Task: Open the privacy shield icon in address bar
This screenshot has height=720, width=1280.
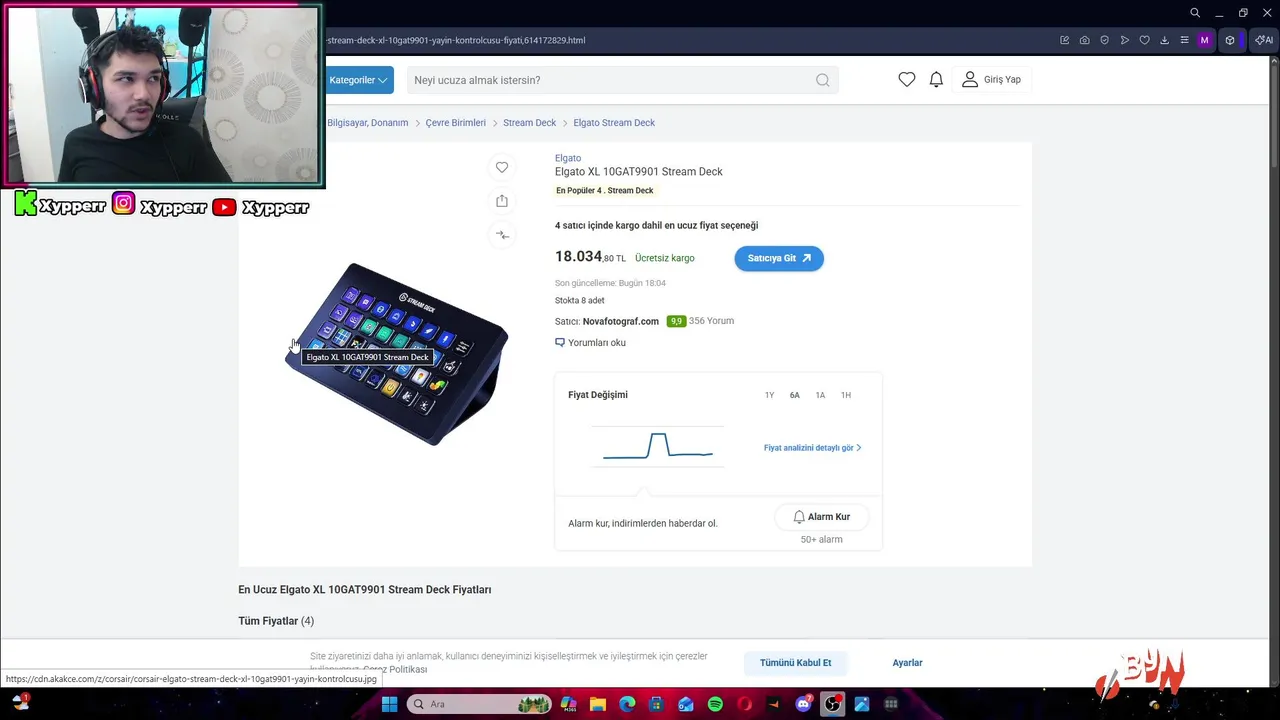Action: (1105, 40)
